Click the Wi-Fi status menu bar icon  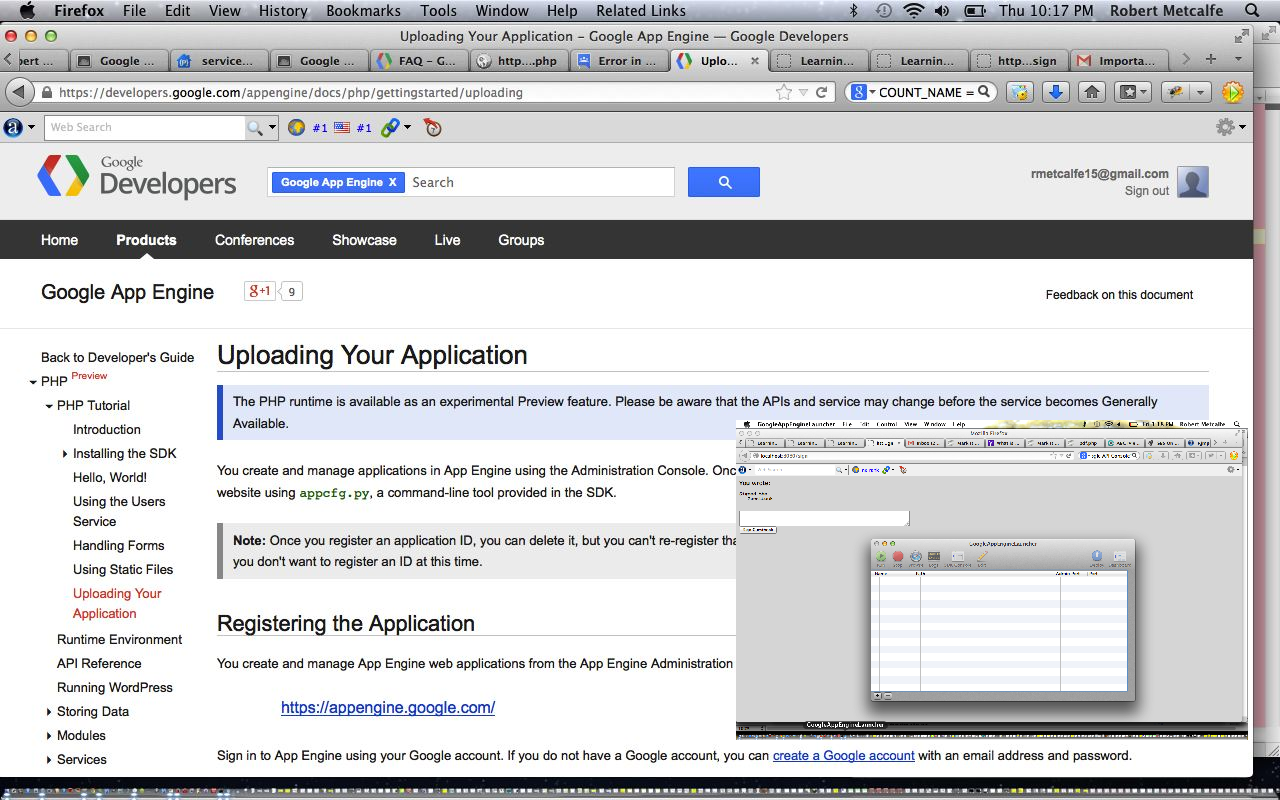912,11
